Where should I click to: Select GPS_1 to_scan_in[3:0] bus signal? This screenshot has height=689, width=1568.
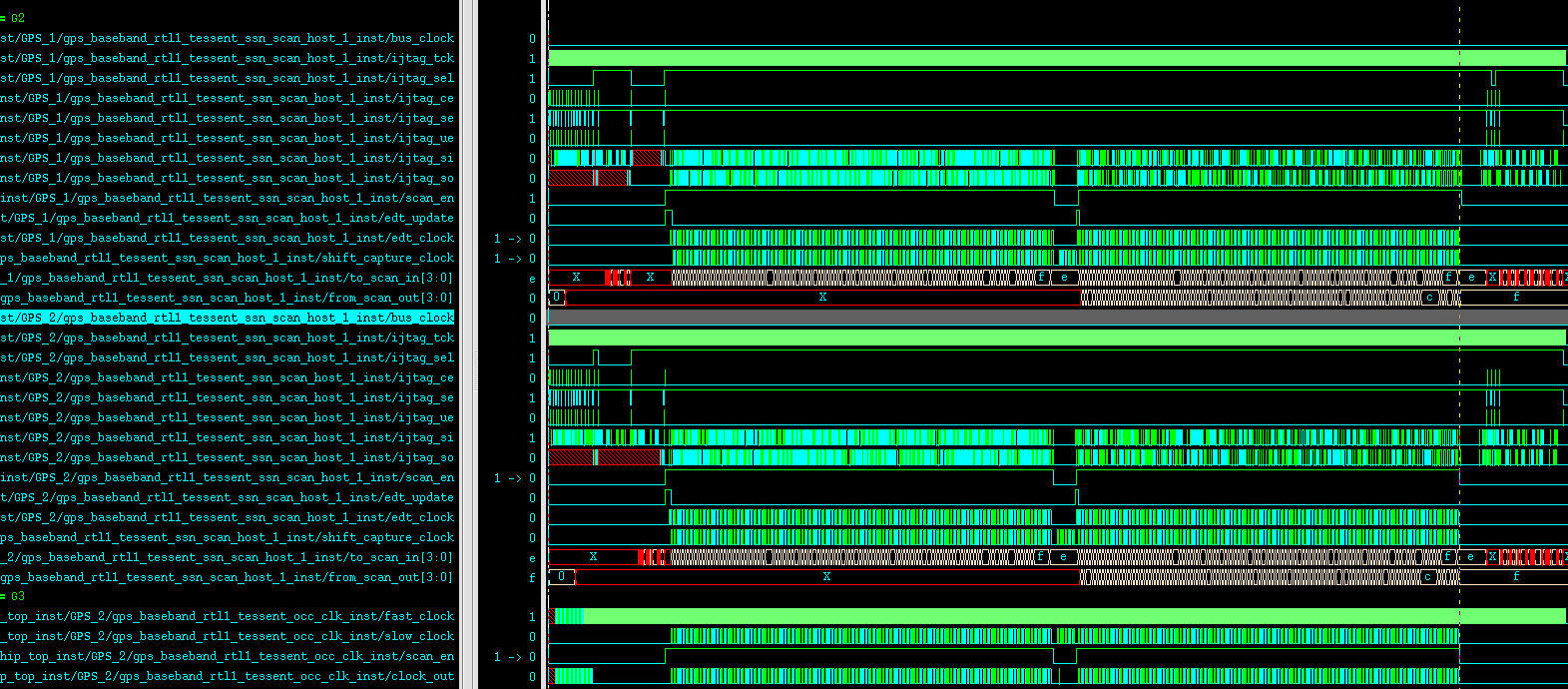(228, 278)
